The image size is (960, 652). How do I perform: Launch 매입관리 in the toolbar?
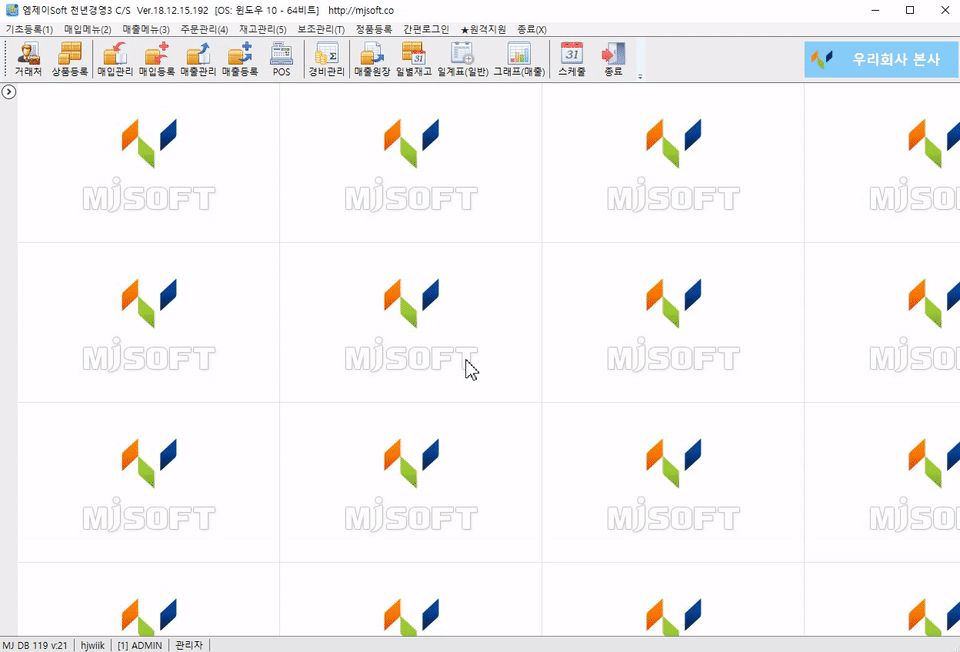pyautogui.click(x=115, y=59)
